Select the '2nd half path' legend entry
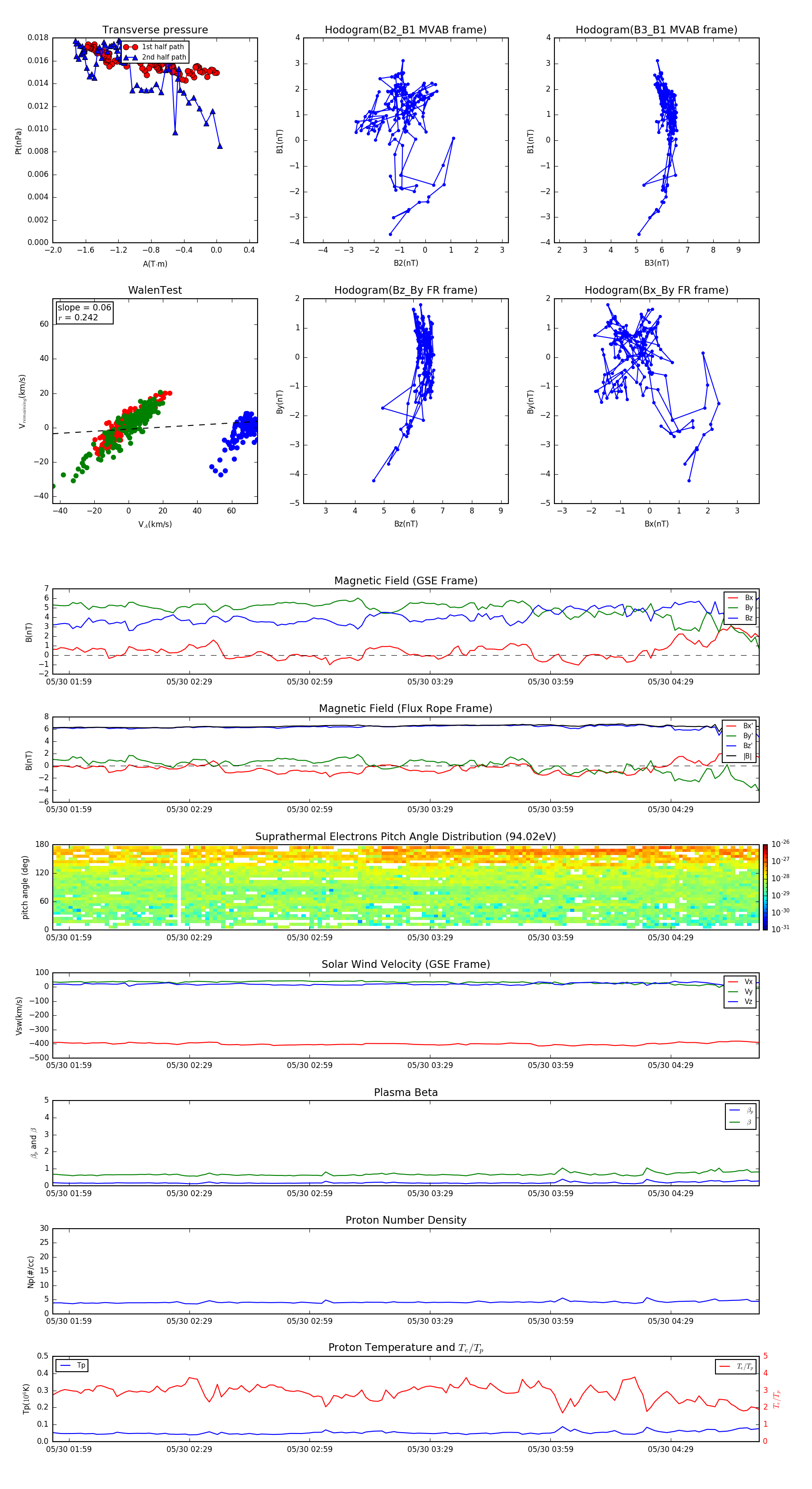This screenshot has width=812, height=1489. [x=154, y=57]
